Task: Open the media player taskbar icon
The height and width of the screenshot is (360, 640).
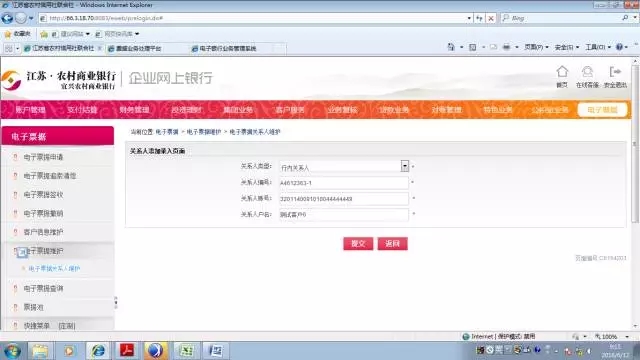Action: click(69, 351)
